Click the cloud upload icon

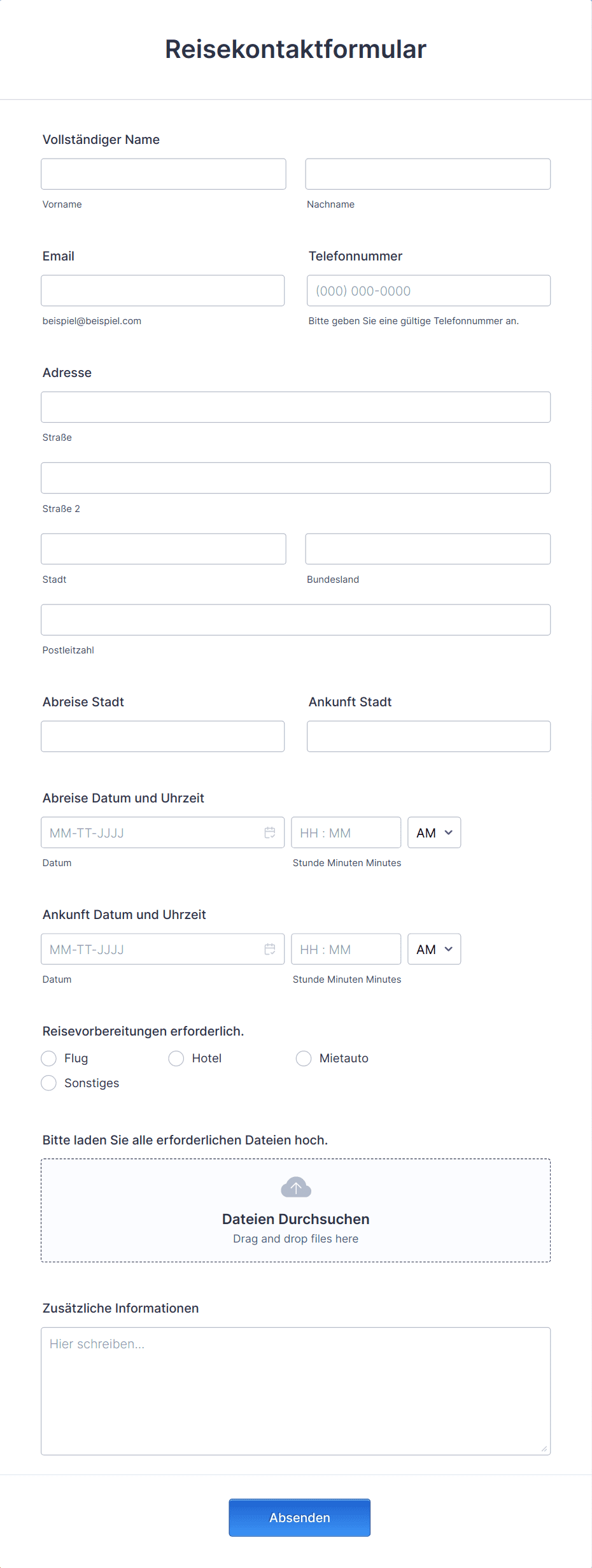295,1186
